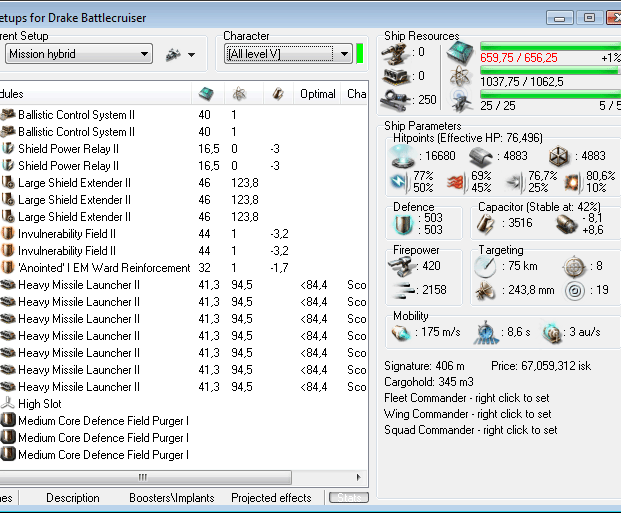Click the Cargohold: 345 m3 text
621x513 pixels.
click(429, 382)
